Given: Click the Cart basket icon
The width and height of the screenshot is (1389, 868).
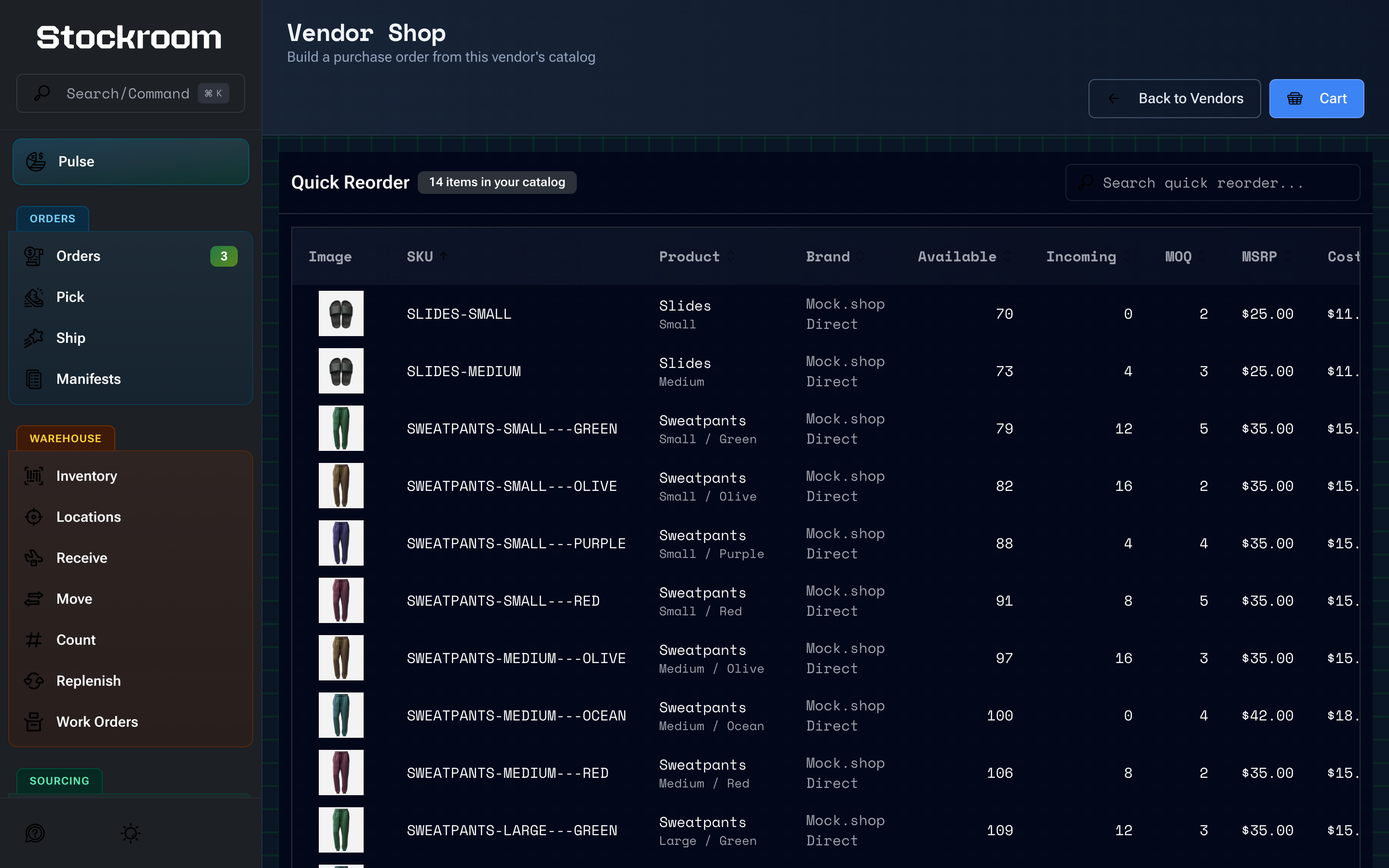Looking at the screenshot, I should (1295, 99).
